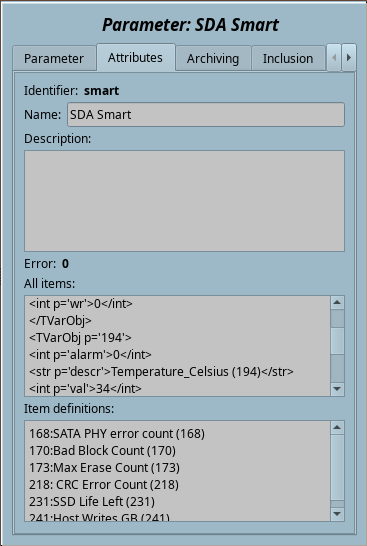Viewport: 367px width, 546px height.
Task: Click the All items scrollbar up arrow
Action: [x=337, y=303]
